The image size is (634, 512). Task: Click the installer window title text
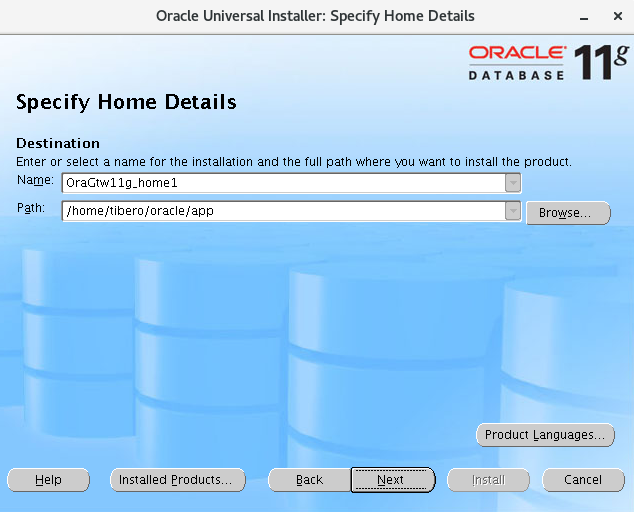315,16
